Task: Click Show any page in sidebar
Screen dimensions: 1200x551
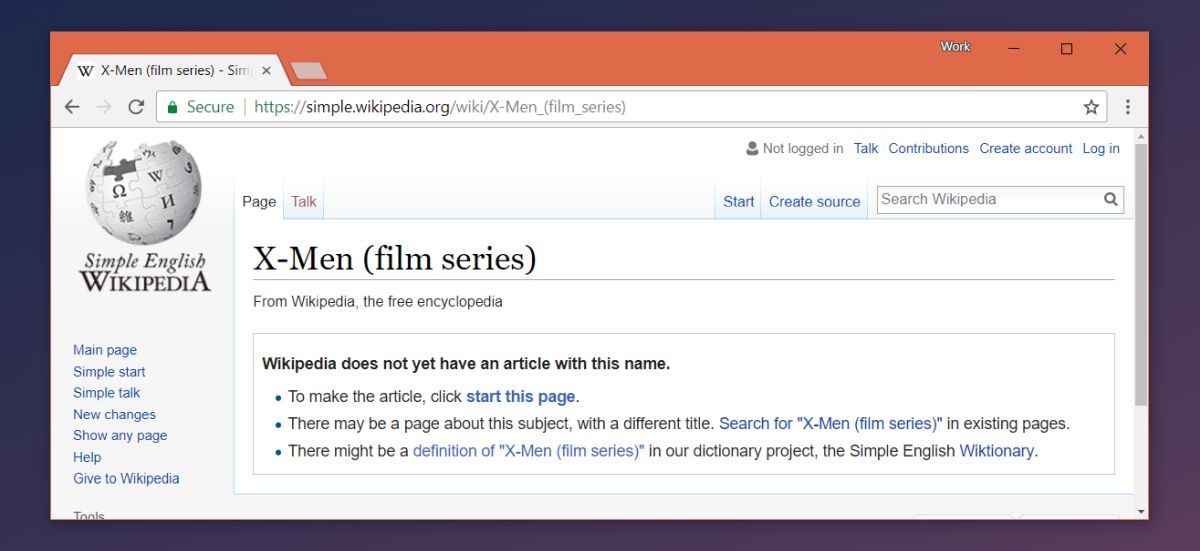Action: pos(120,435)
